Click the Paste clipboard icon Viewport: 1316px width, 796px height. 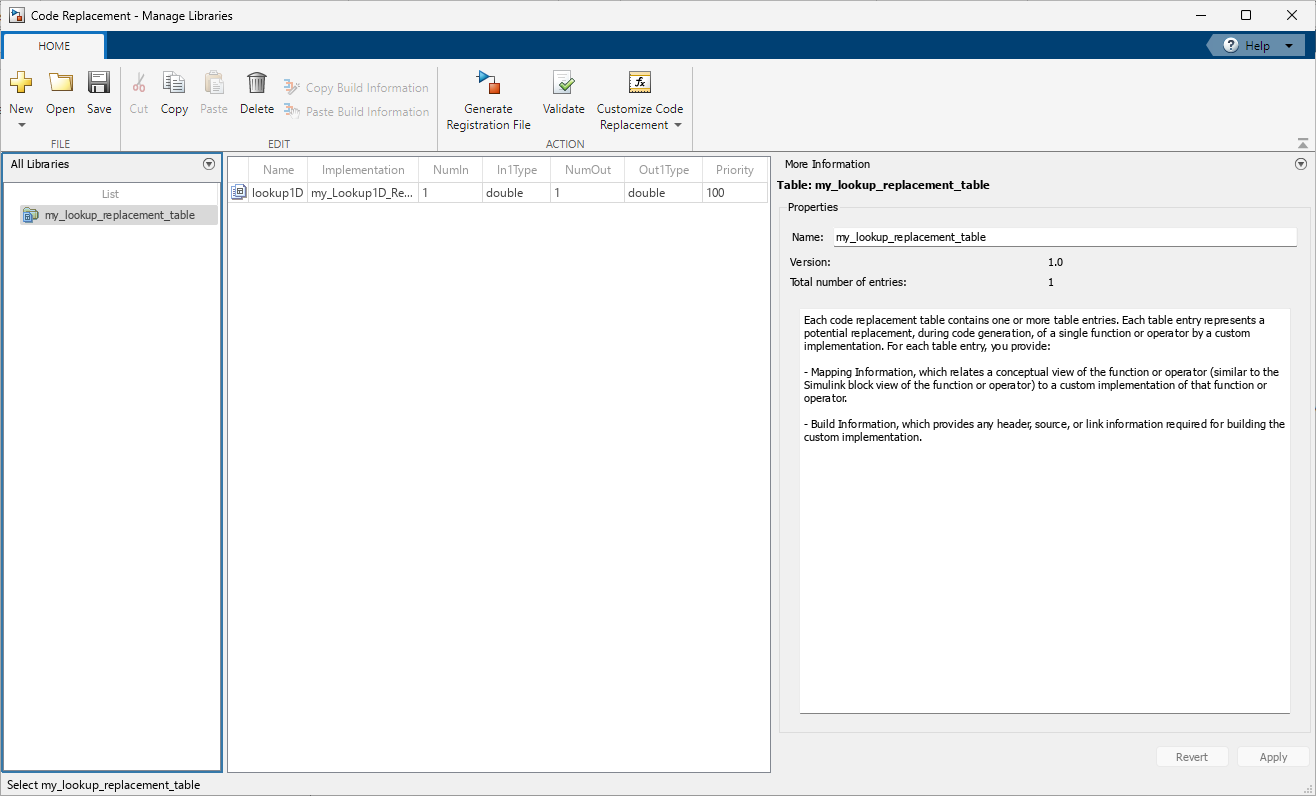214,83
